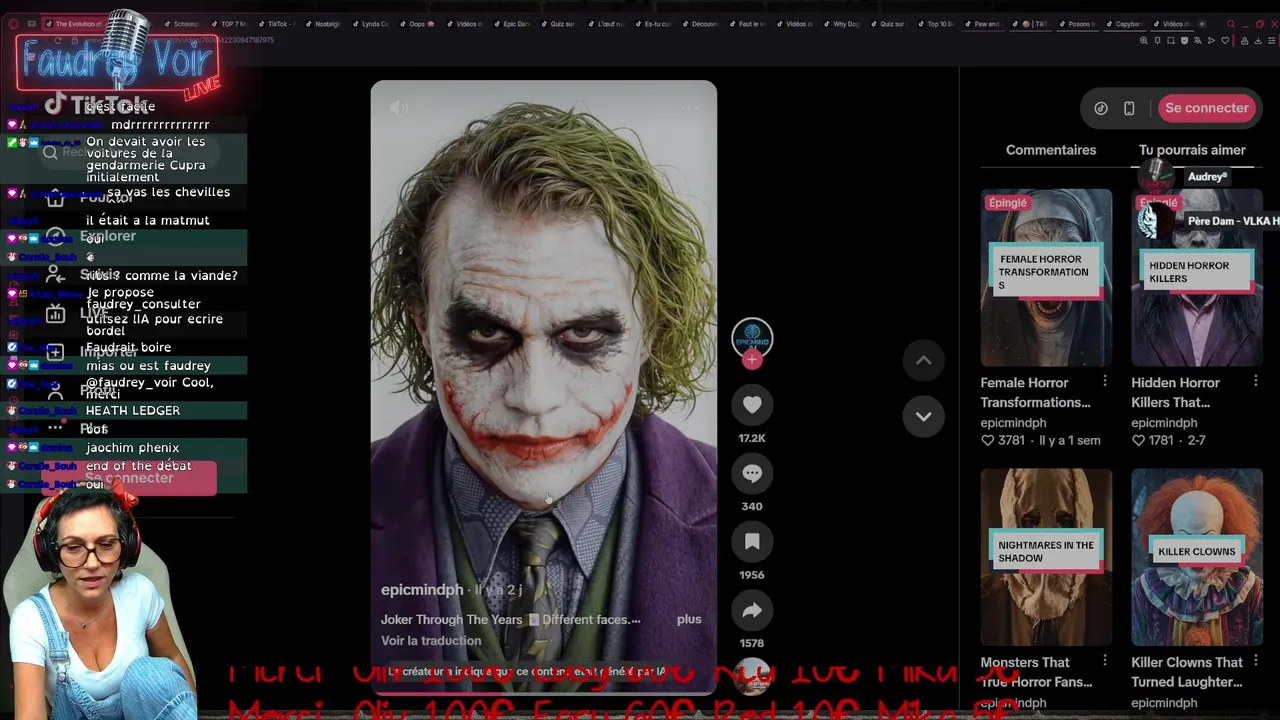This screenshot has height=720, width=1280.
Task: Open the epicmindph username on the video
Action: [422, 590]
